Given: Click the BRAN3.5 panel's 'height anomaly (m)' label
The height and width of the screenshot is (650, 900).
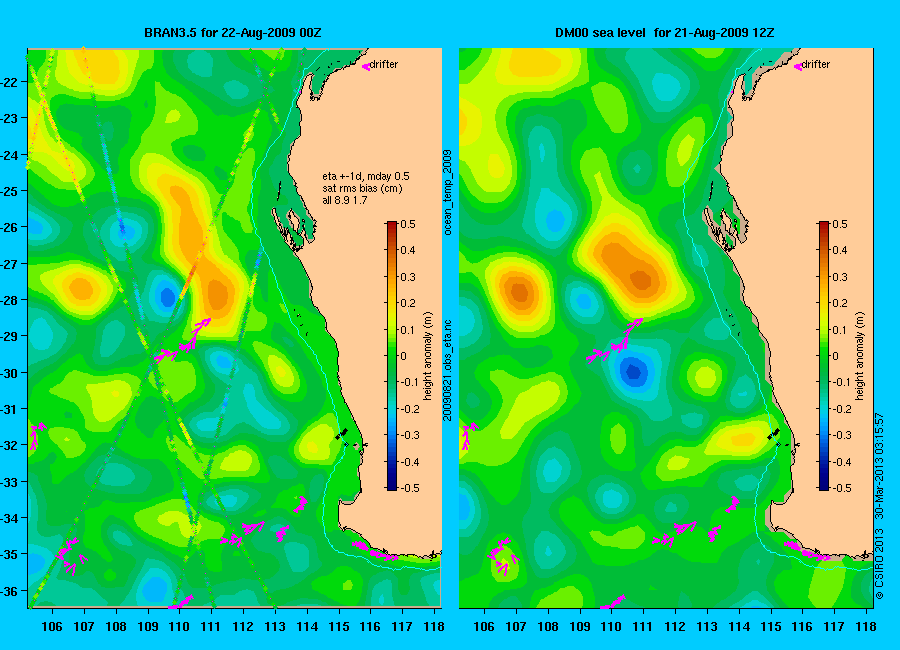Looking at the screenshot, I should pyautogui.click(x=428, y=357).
